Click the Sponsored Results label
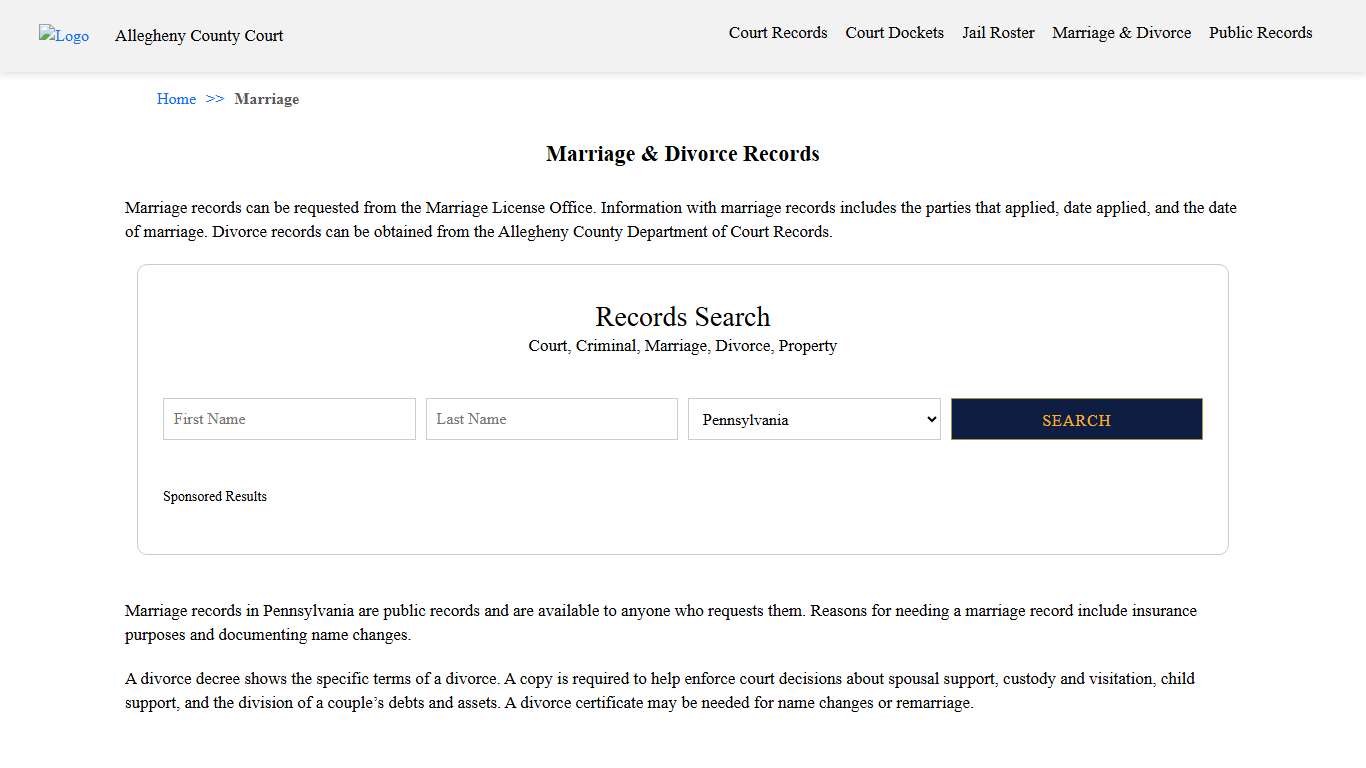 [x=215, y=496]
